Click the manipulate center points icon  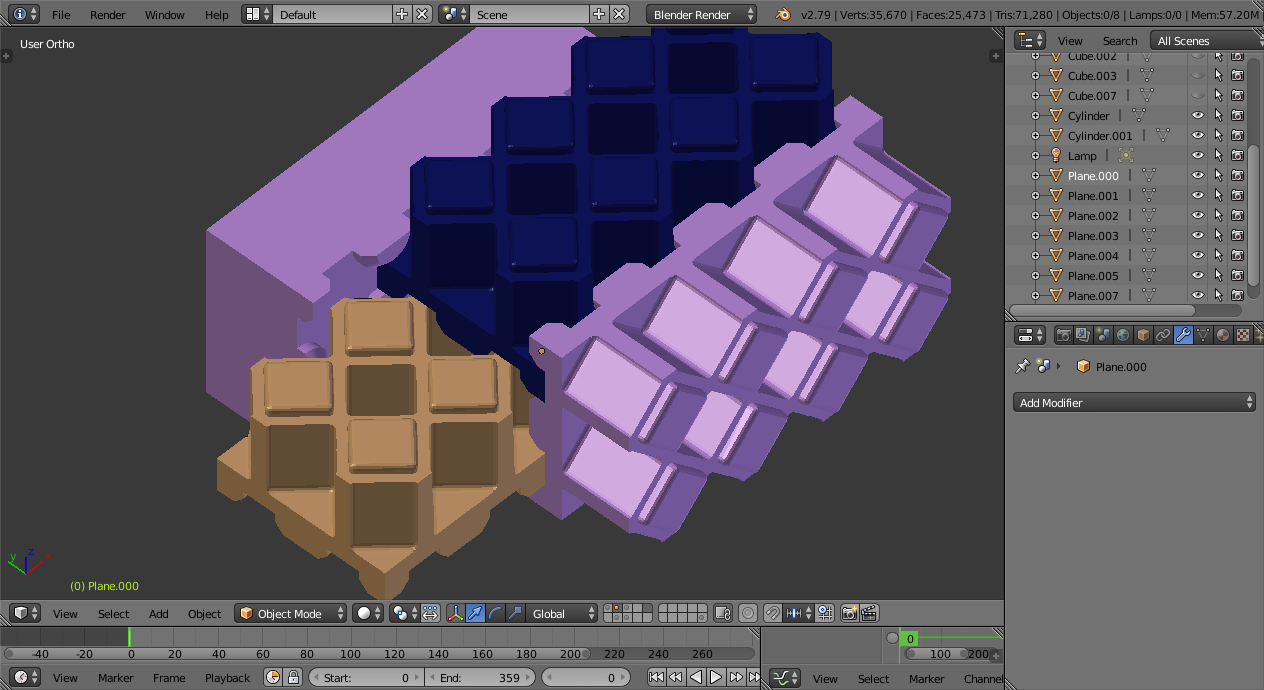[431, 613]
